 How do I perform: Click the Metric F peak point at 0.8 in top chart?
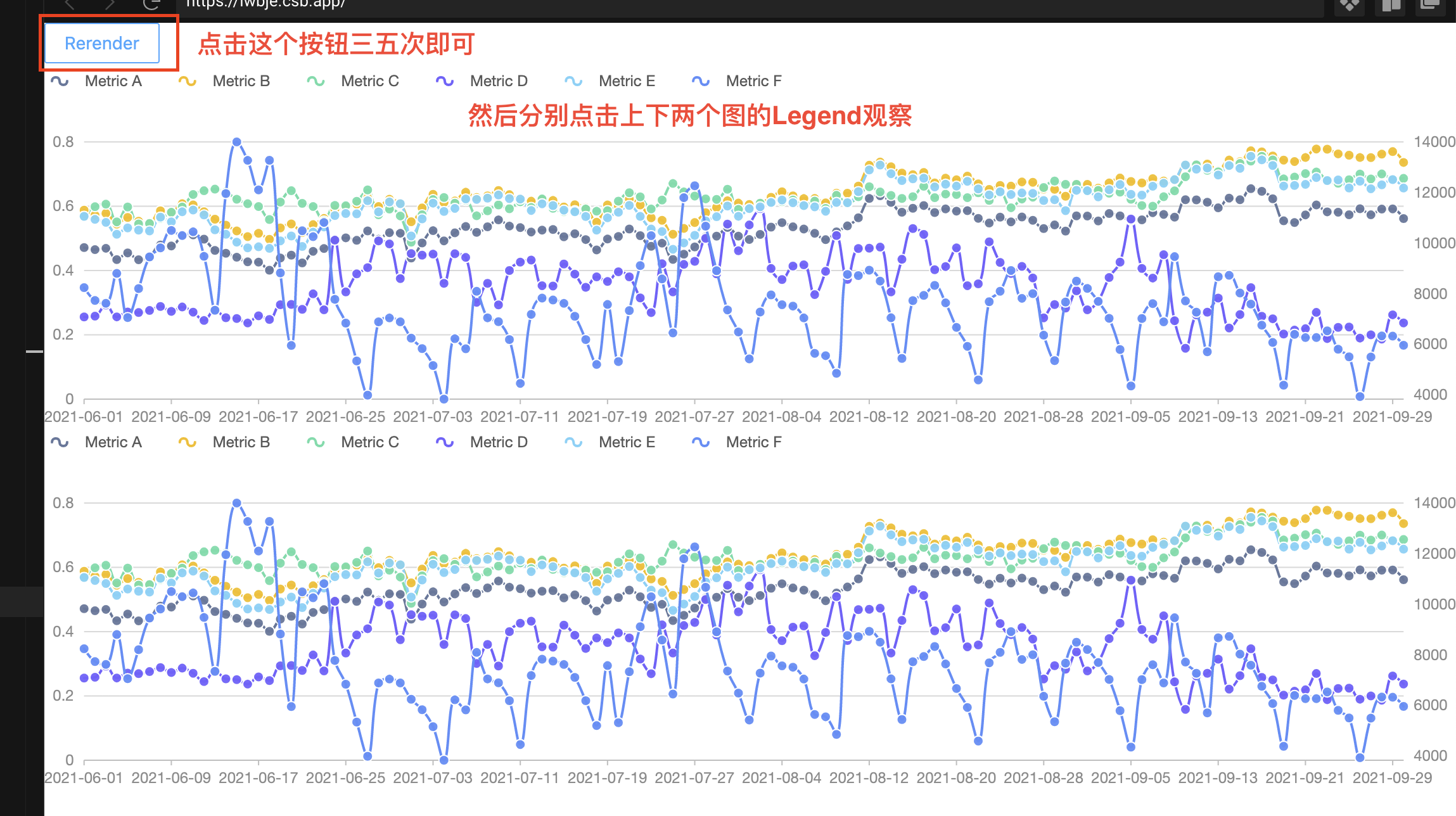(x=236, y=142)
